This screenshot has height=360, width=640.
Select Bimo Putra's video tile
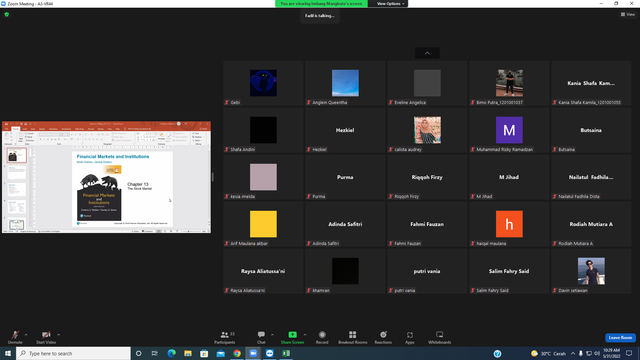tap(509, 83)
